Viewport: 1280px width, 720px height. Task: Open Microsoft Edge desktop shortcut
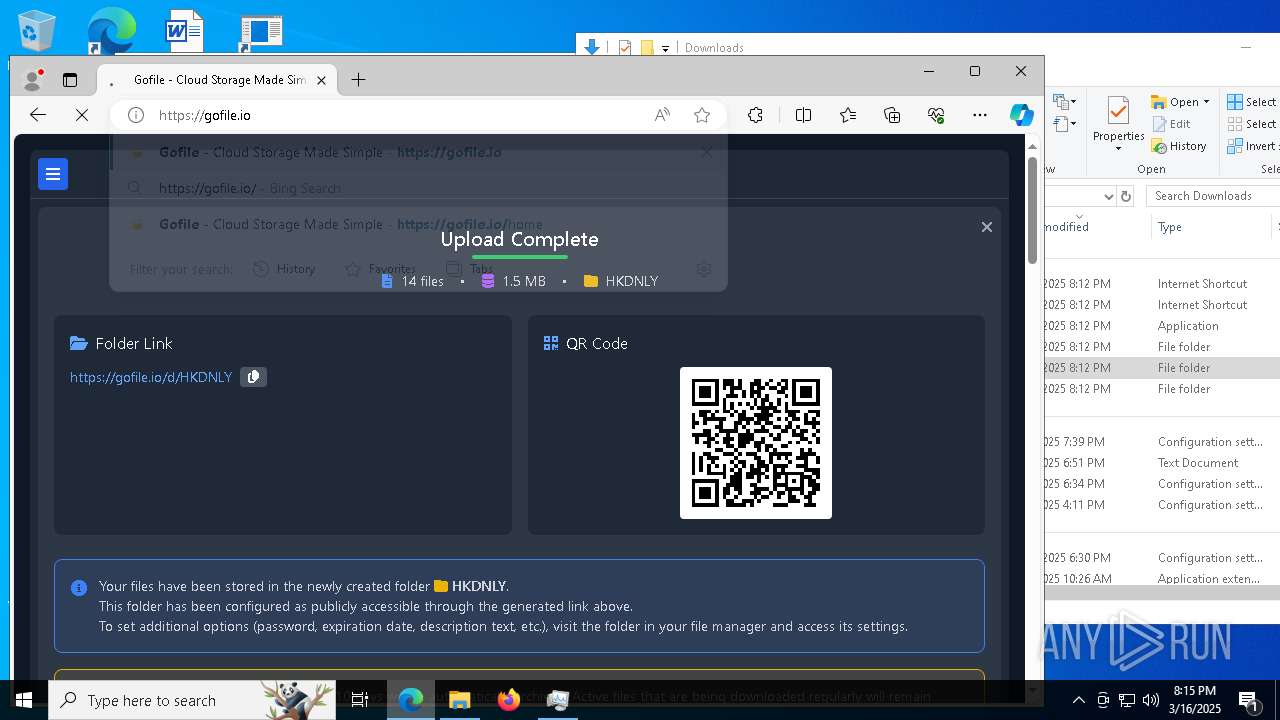click(x=110, y=30)
